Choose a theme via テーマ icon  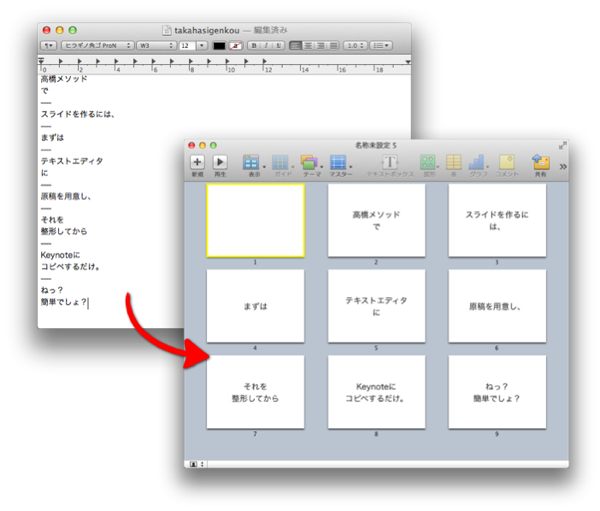pos(309,162)
